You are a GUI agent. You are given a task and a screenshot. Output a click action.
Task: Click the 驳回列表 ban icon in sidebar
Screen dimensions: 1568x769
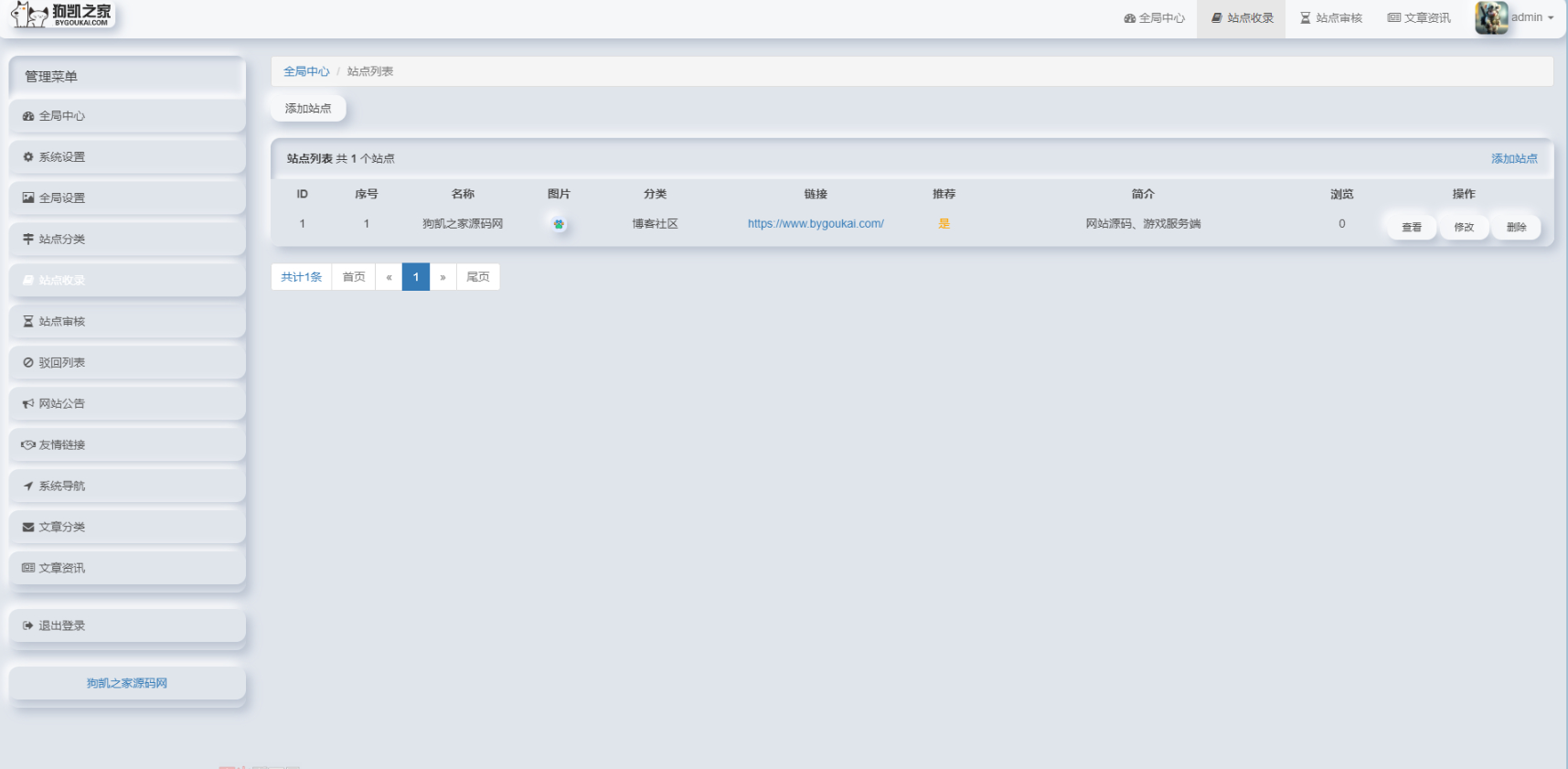click(28, 363)
